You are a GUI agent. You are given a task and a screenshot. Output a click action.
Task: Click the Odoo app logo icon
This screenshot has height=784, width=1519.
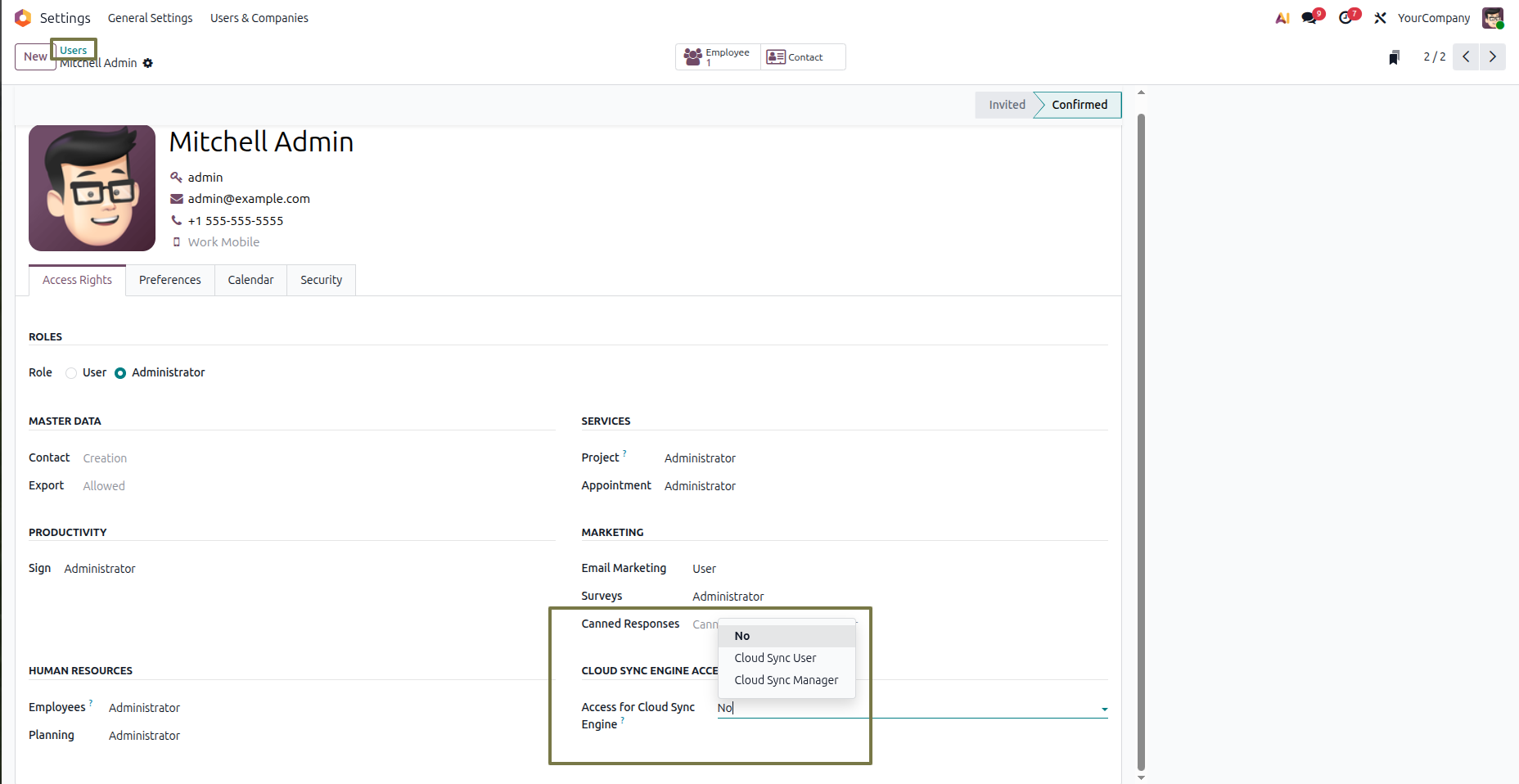[23, 17]
